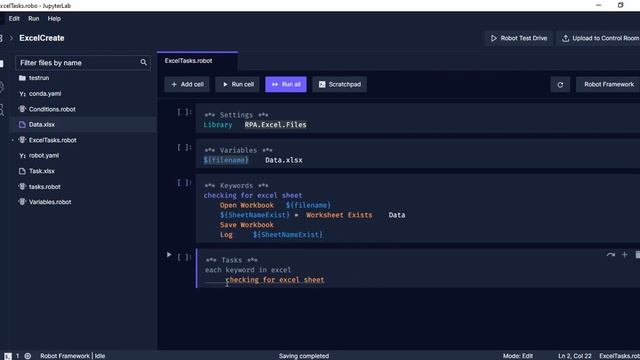The width and height of the screenshot is (640, 360).
Task: Click the robot icon beside Conditions.robot
Action: click(x=22, y=109)
